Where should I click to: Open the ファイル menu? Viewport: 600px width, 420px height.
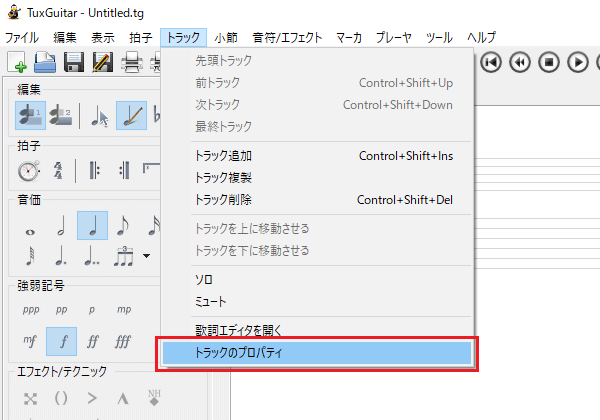(x=22, y=37)
